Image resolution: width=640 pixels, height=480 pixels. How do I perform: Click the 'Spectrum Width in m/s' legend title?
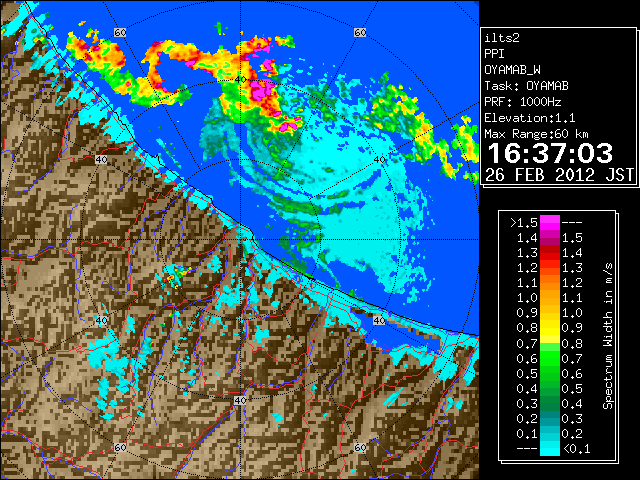click(x=608, y=336)
